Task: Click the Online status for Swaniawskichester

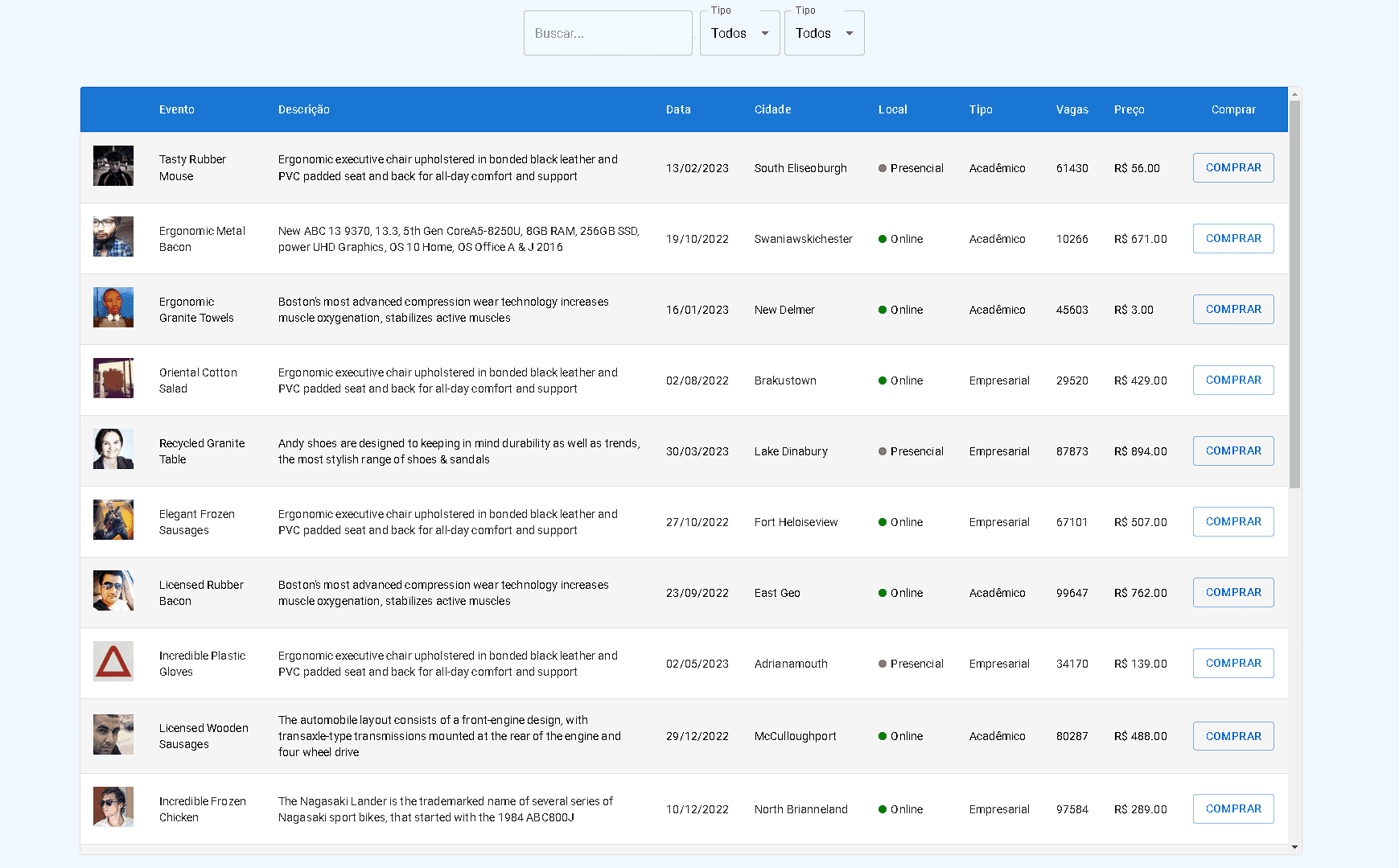Action: pos(901,239)
